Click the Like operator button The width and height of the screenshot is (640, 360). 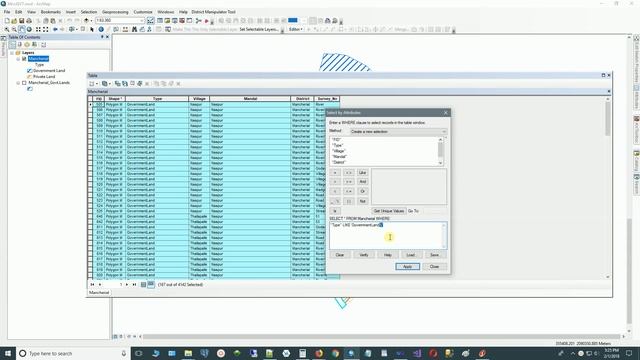coord(362,173)
